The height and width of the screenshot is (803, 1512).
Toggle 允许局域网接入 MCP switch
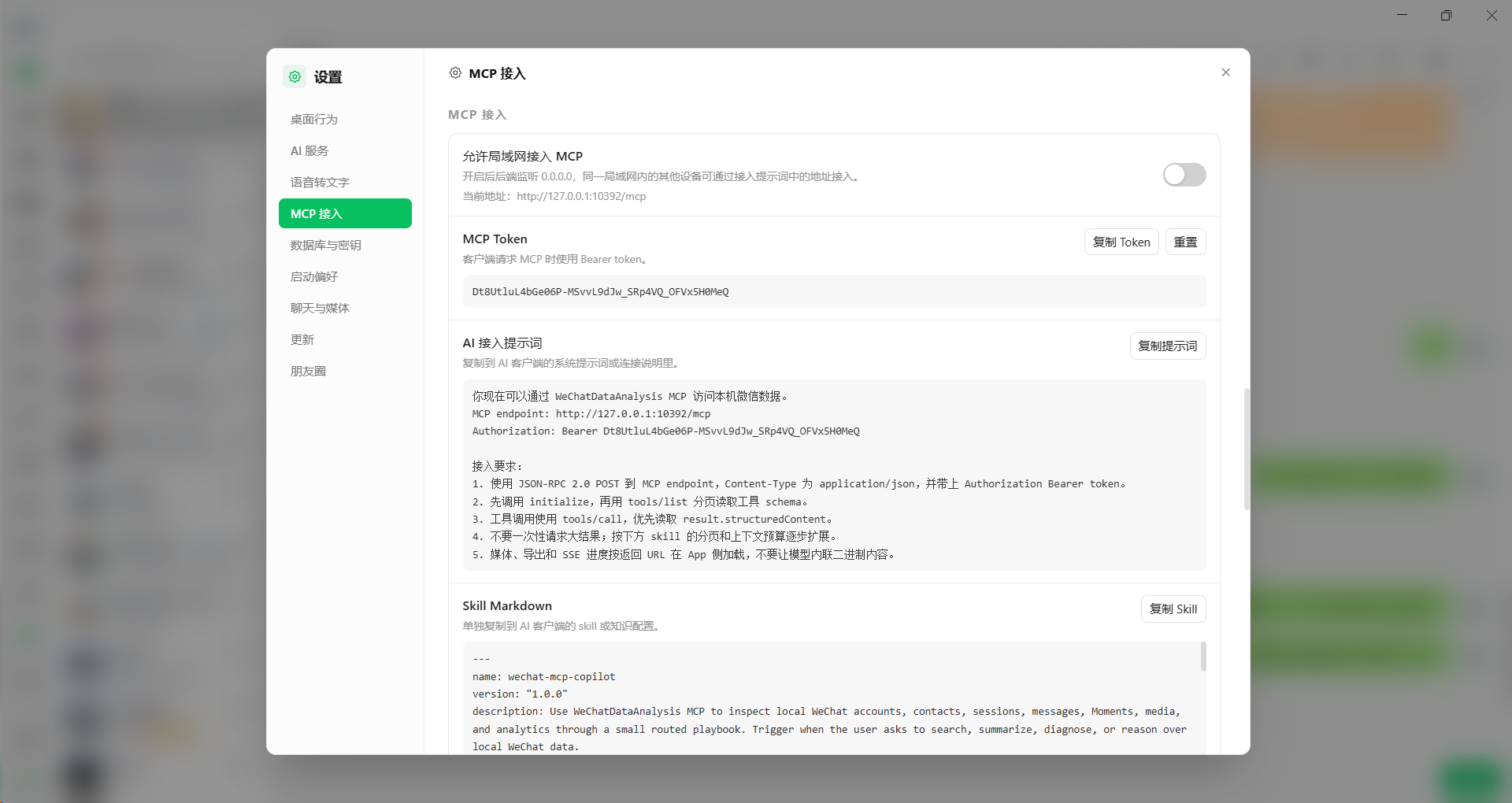tap(1184, 175)
